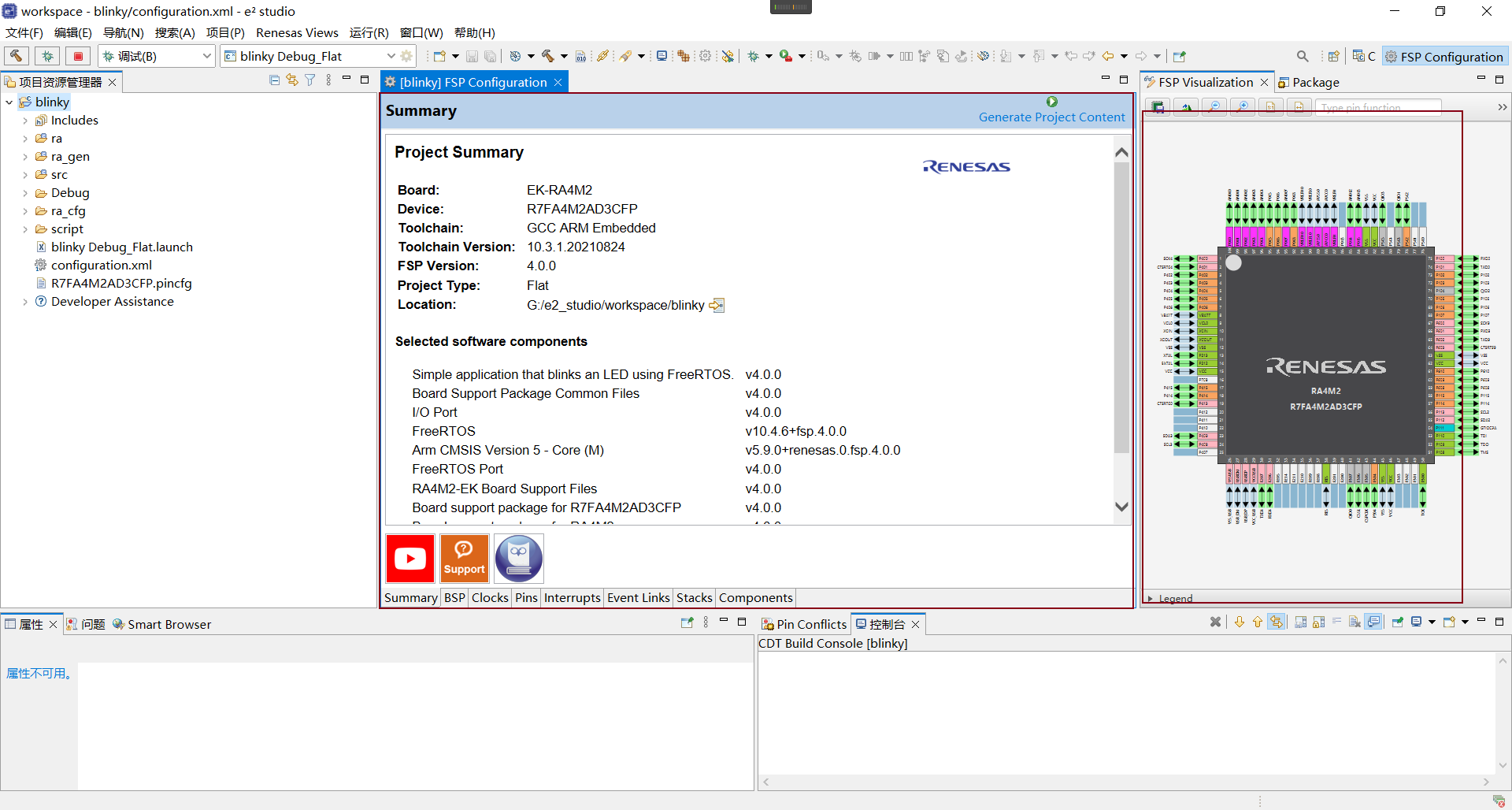
Task: Click the owl knowledge base icon
Action: tap(518, 559)
